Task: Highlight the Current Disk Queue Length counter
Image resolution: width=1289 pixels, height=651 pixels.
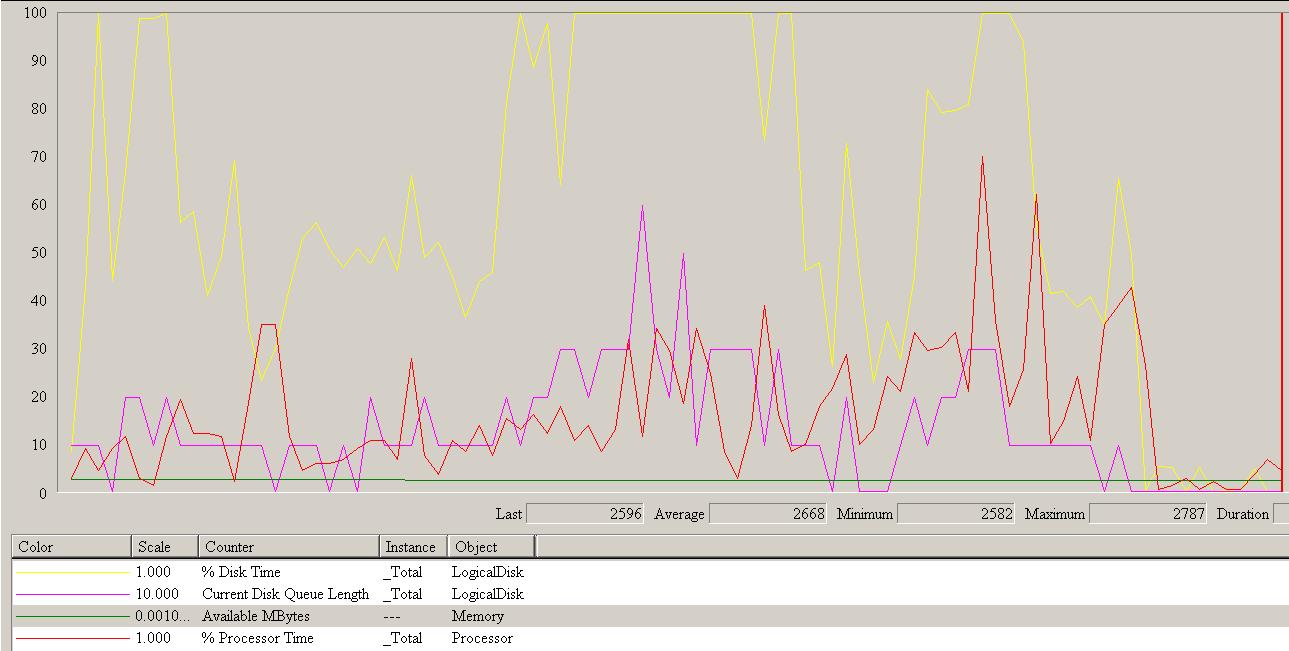Action: point(285,594)
